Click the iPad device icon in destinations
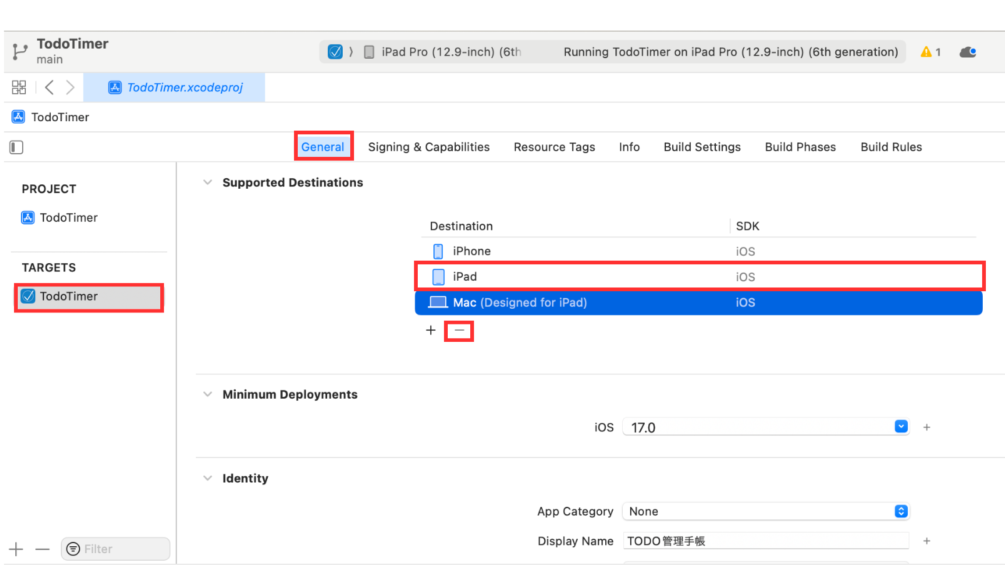This screenshot has width=1005, height=565. [x=438, y=277]
